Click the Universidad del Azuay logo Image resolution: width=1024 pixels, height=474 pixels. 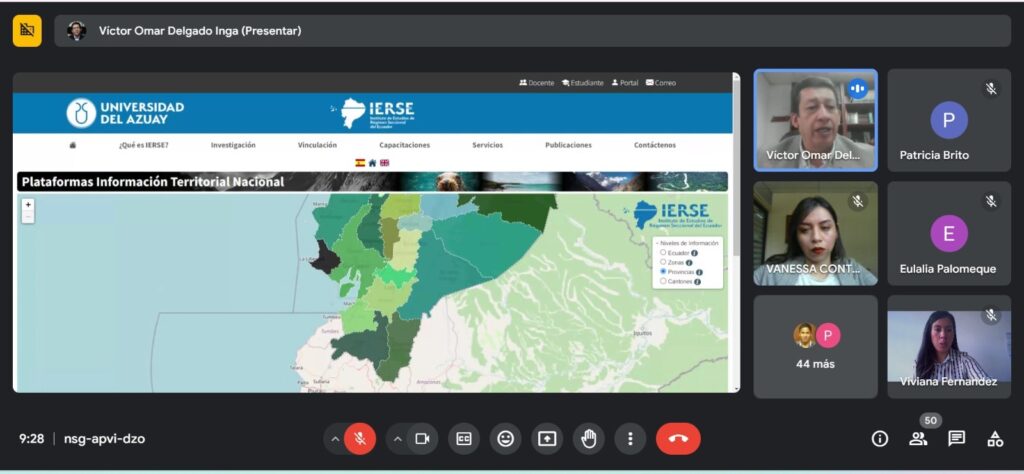[x=125, y=113]
